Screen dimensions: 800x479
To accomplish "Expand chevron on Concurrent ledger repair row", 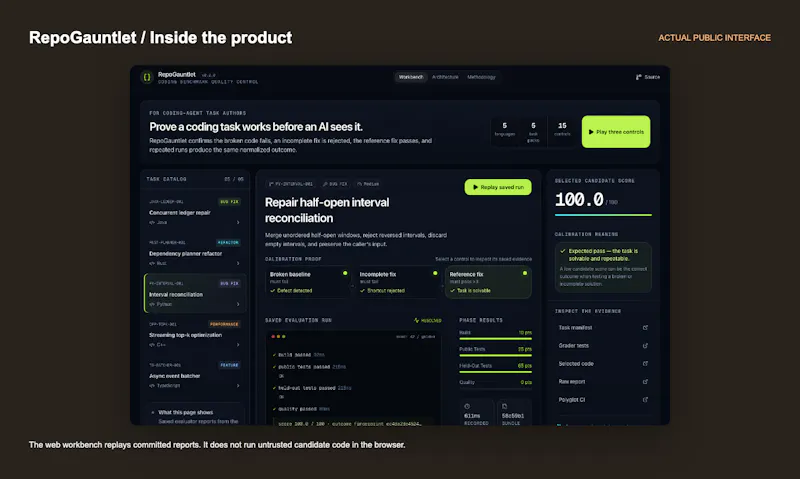I will point(238,222).
